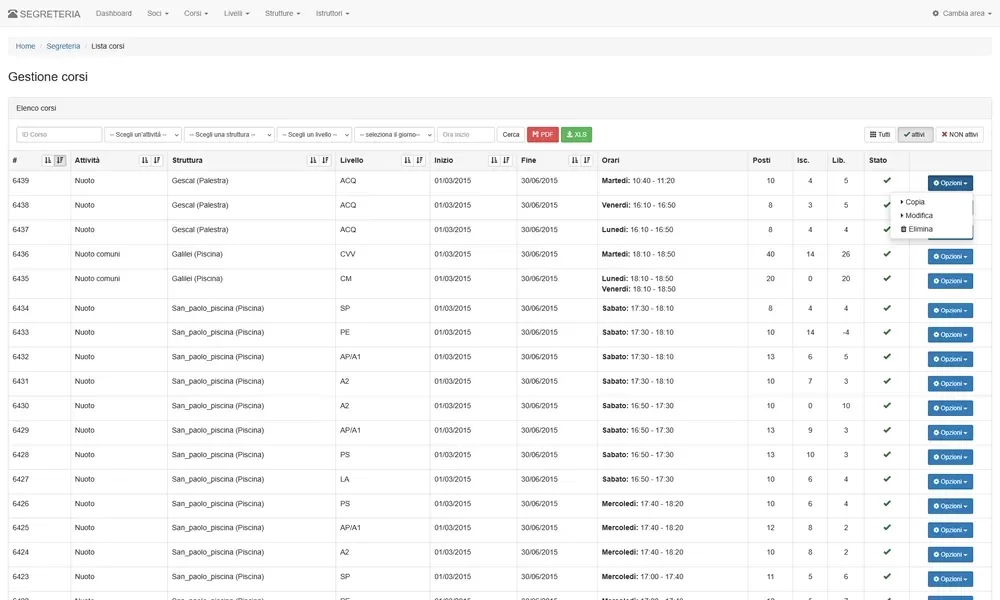Click the level cell 'CVV'
1000x600 pixels.
tap(348, 254)
